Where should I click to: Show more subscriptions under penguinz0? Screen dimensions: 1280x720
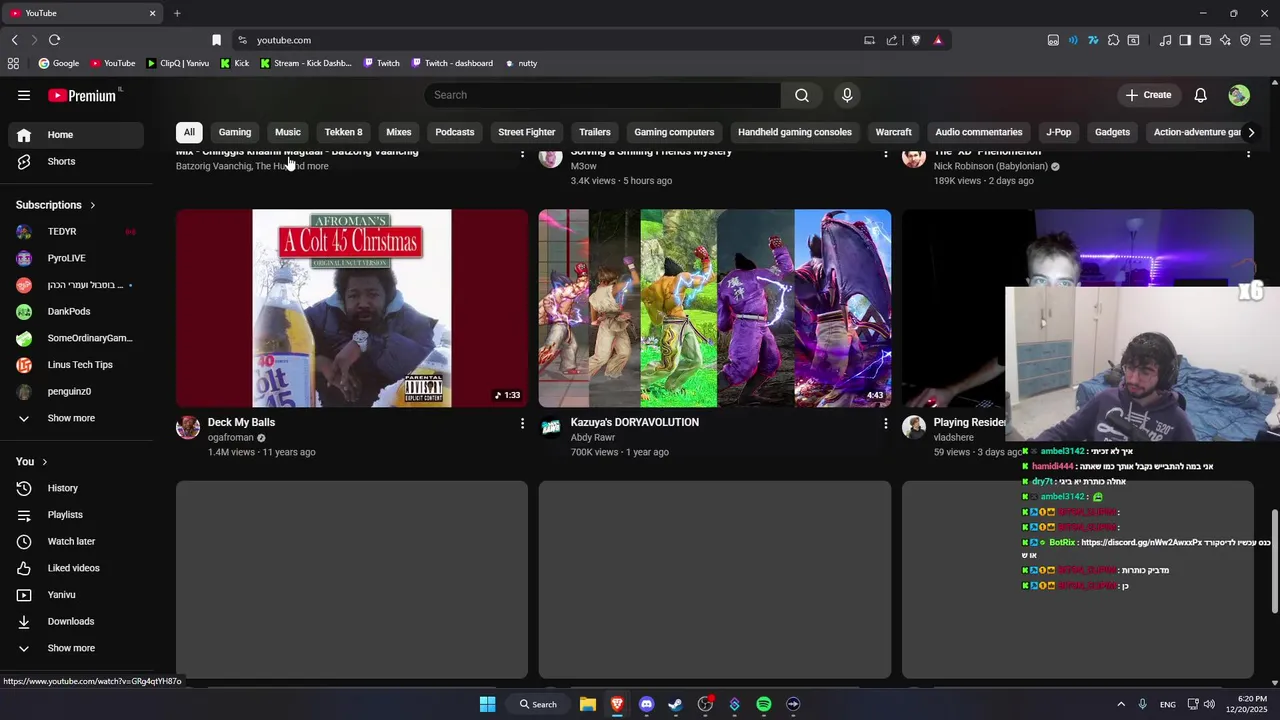tap(76, 418)
